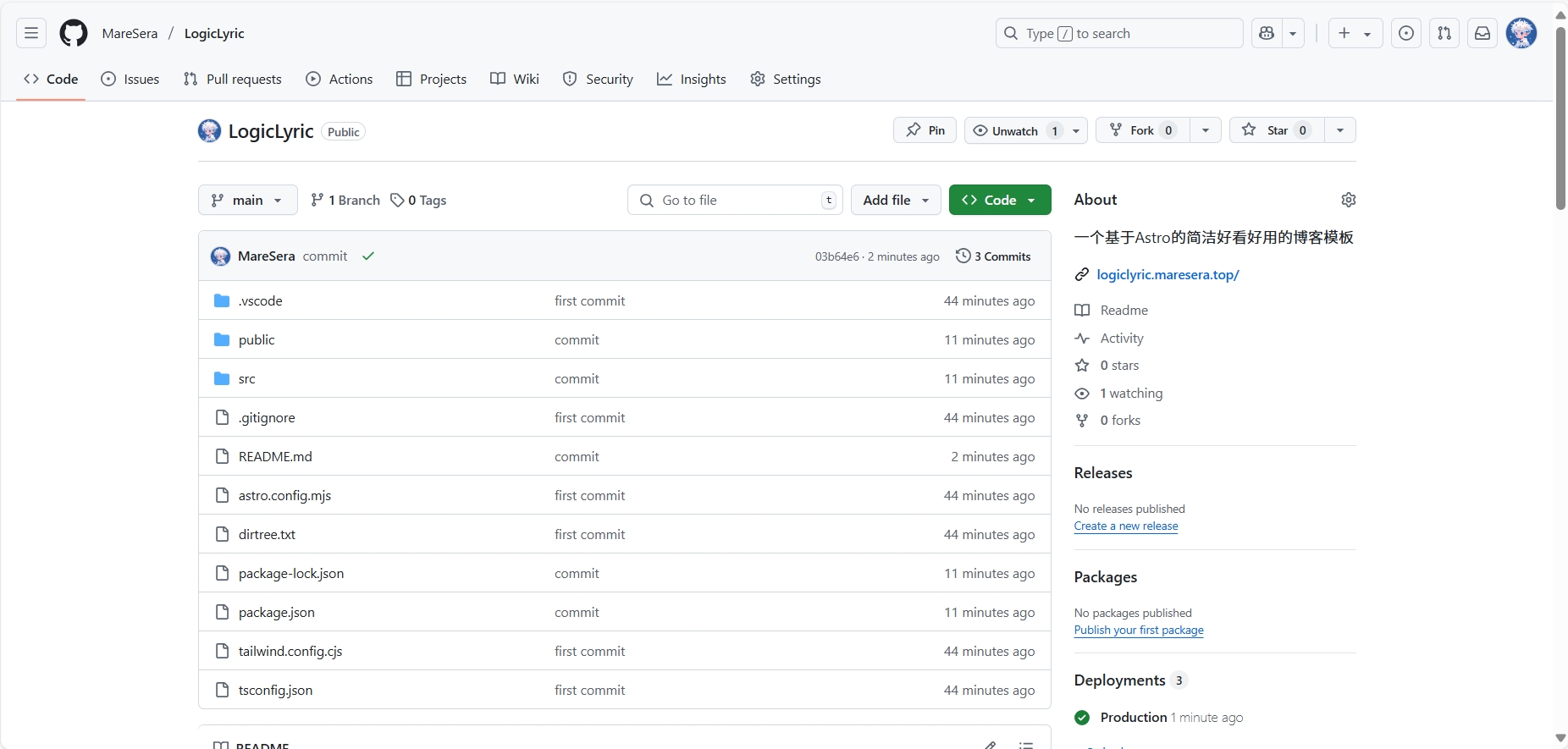
Task: Open the hamburger navigation menu
Action: click(31, 33)
